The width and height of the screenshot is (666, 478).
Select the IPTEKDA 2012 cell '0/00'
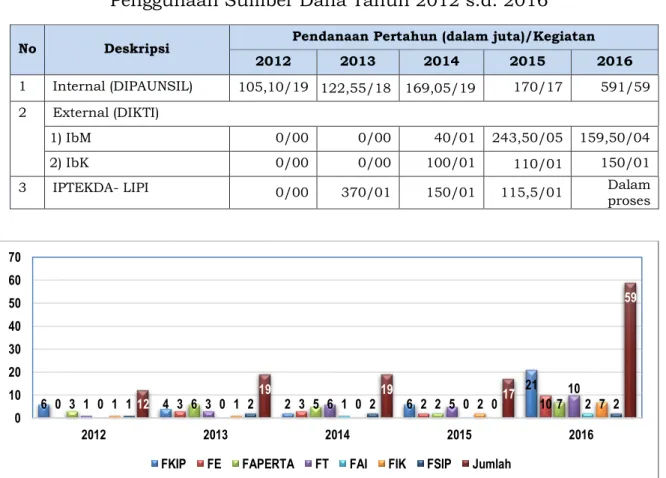coord(273,192)
